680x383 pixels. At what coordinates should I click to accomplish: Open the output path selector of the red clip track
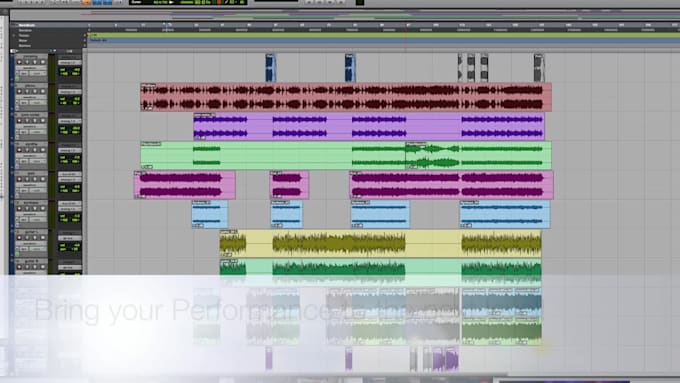[x=70, y=92]
